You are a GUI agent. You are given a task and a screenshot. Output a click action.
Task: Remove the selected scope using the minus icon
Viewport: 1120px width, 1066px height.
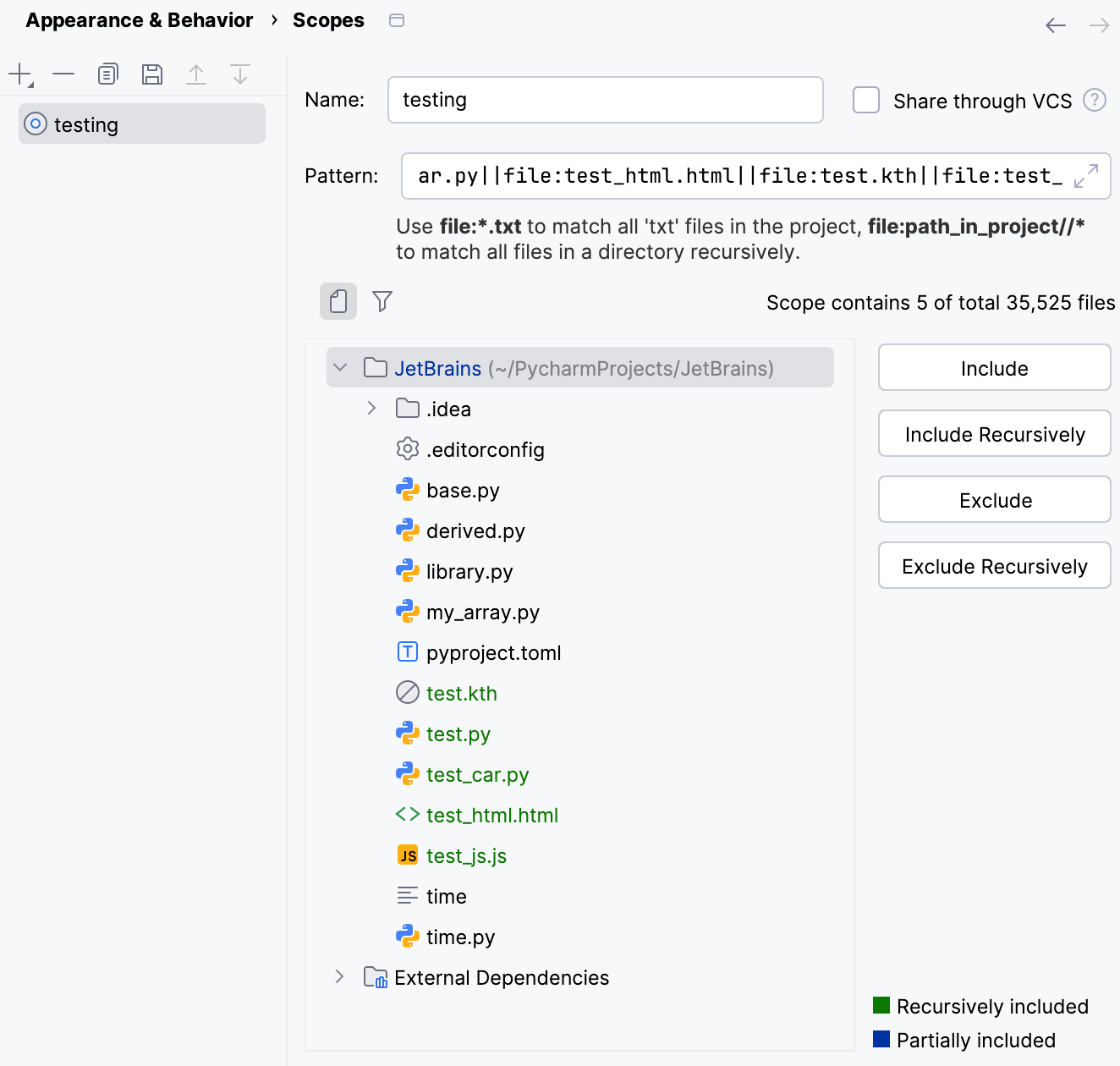pyautogui.click(x=63, y=74)
